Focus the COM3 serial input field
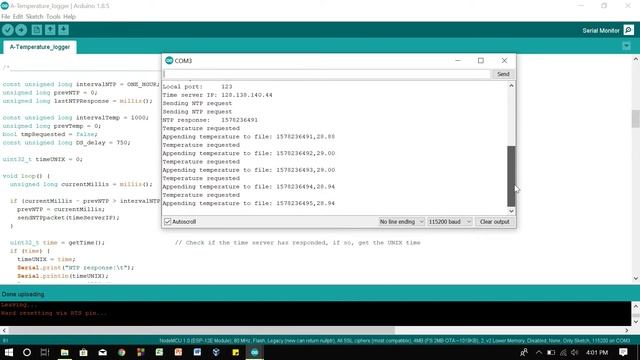 pos(327,74)
